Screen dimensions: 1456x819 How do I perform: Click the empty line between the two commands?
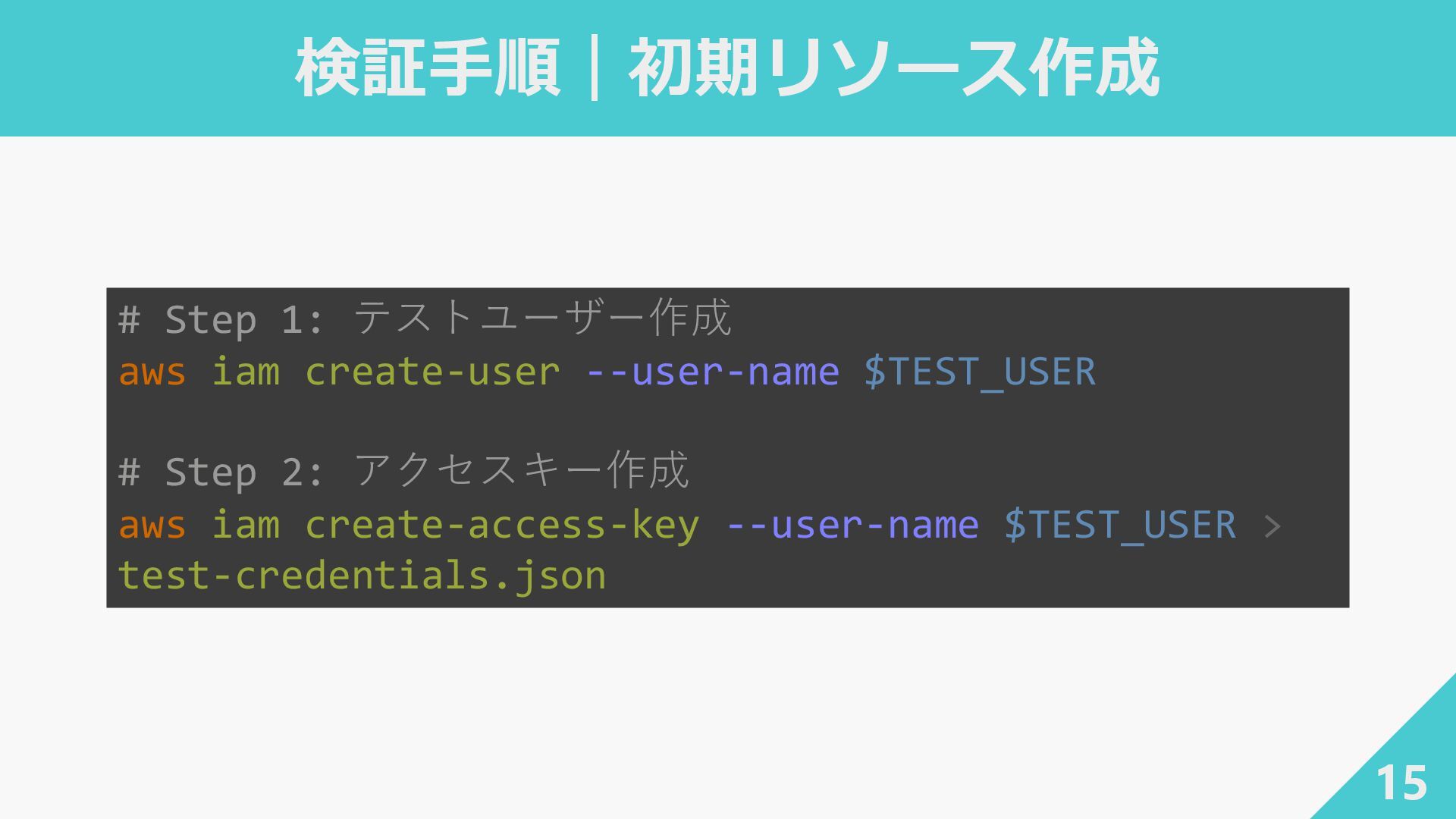pos(682,422)
